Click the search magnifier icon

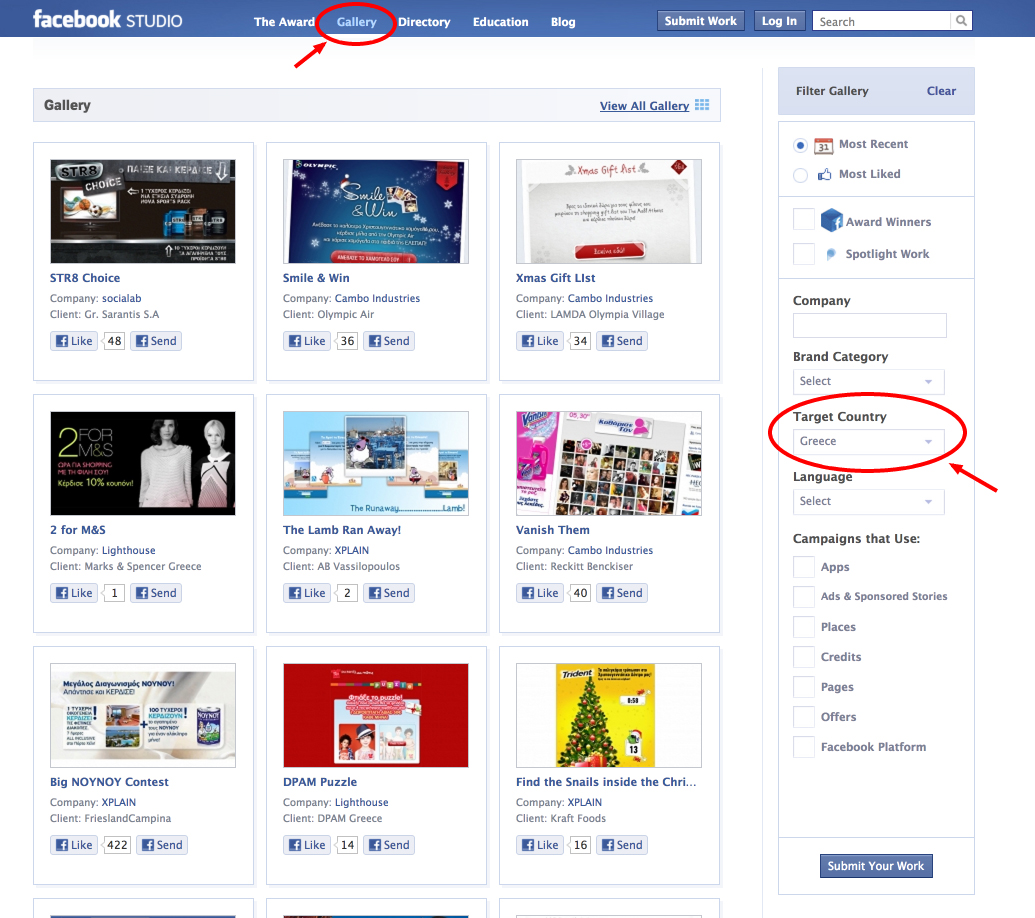tap(960, 21)
